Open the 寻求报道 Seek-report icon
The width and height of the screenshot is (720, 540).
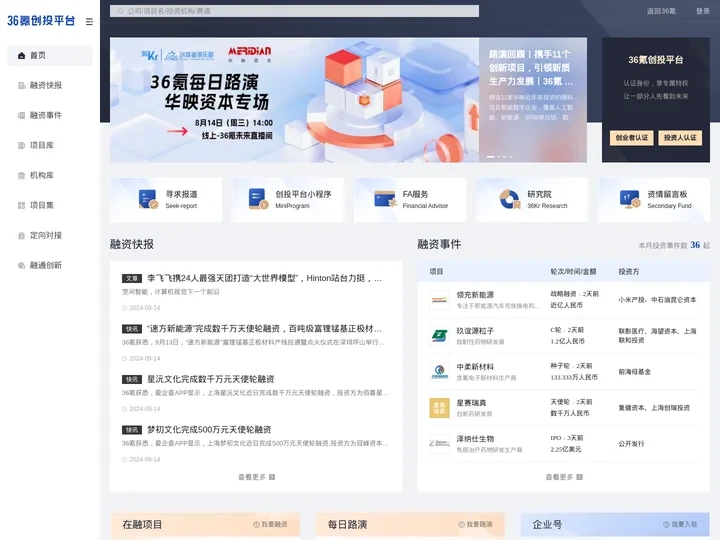point(148,200)
